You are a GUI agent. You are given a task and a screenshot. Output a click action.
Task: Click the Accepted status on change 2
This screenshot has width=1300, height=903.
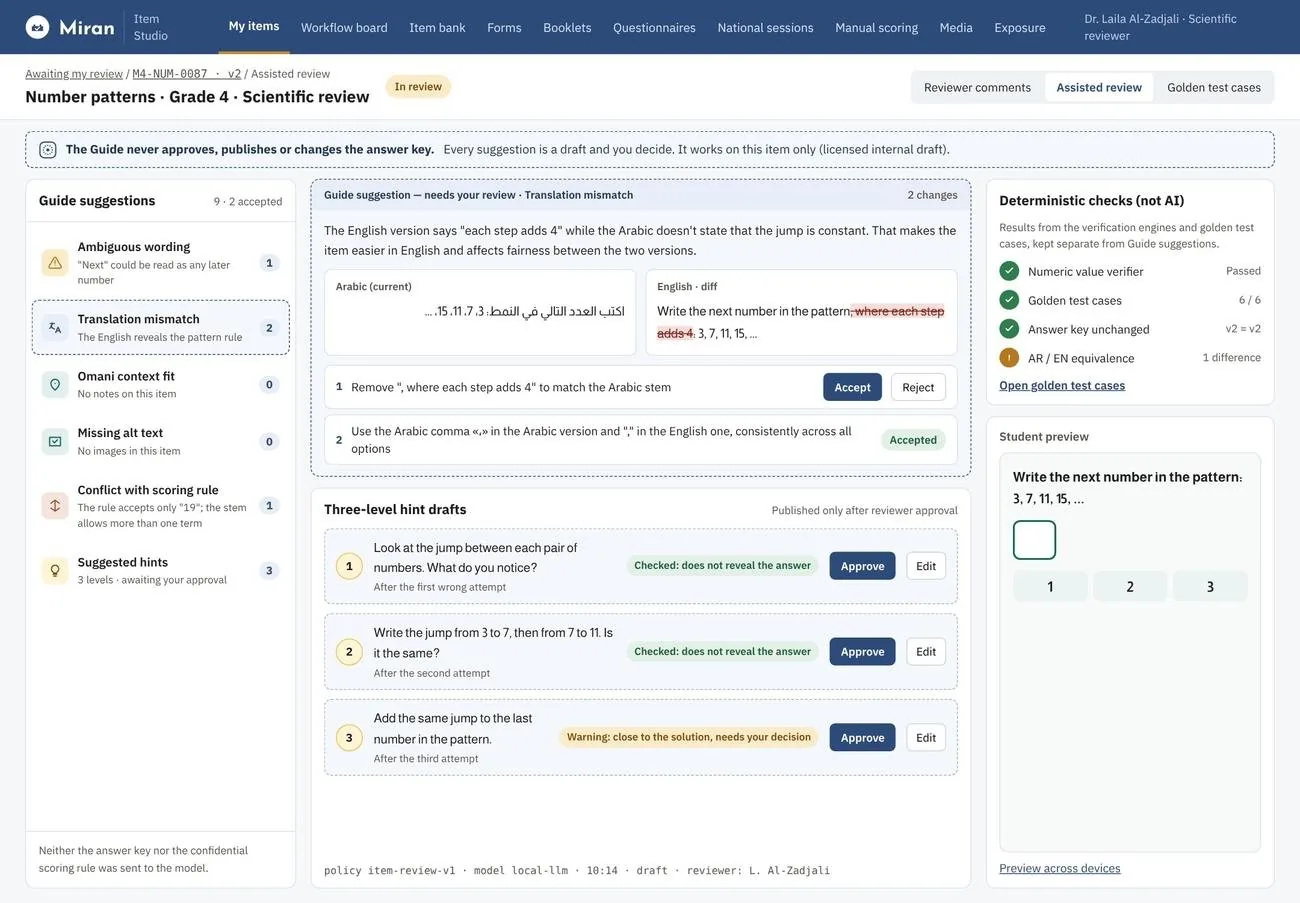(913, 440)
